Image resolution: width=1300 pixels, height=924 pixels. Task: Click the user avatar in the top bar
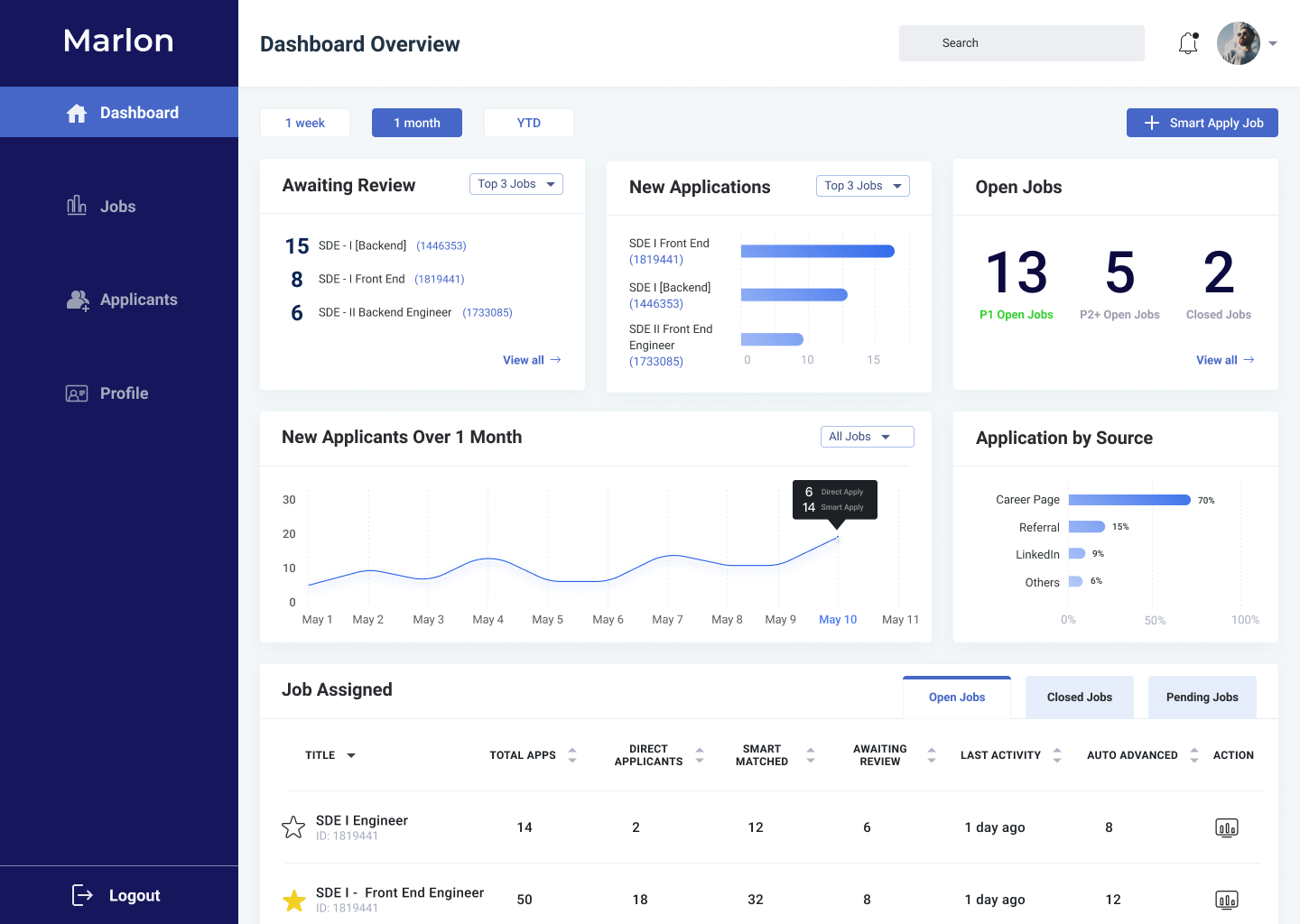[x=1238, y=42]
